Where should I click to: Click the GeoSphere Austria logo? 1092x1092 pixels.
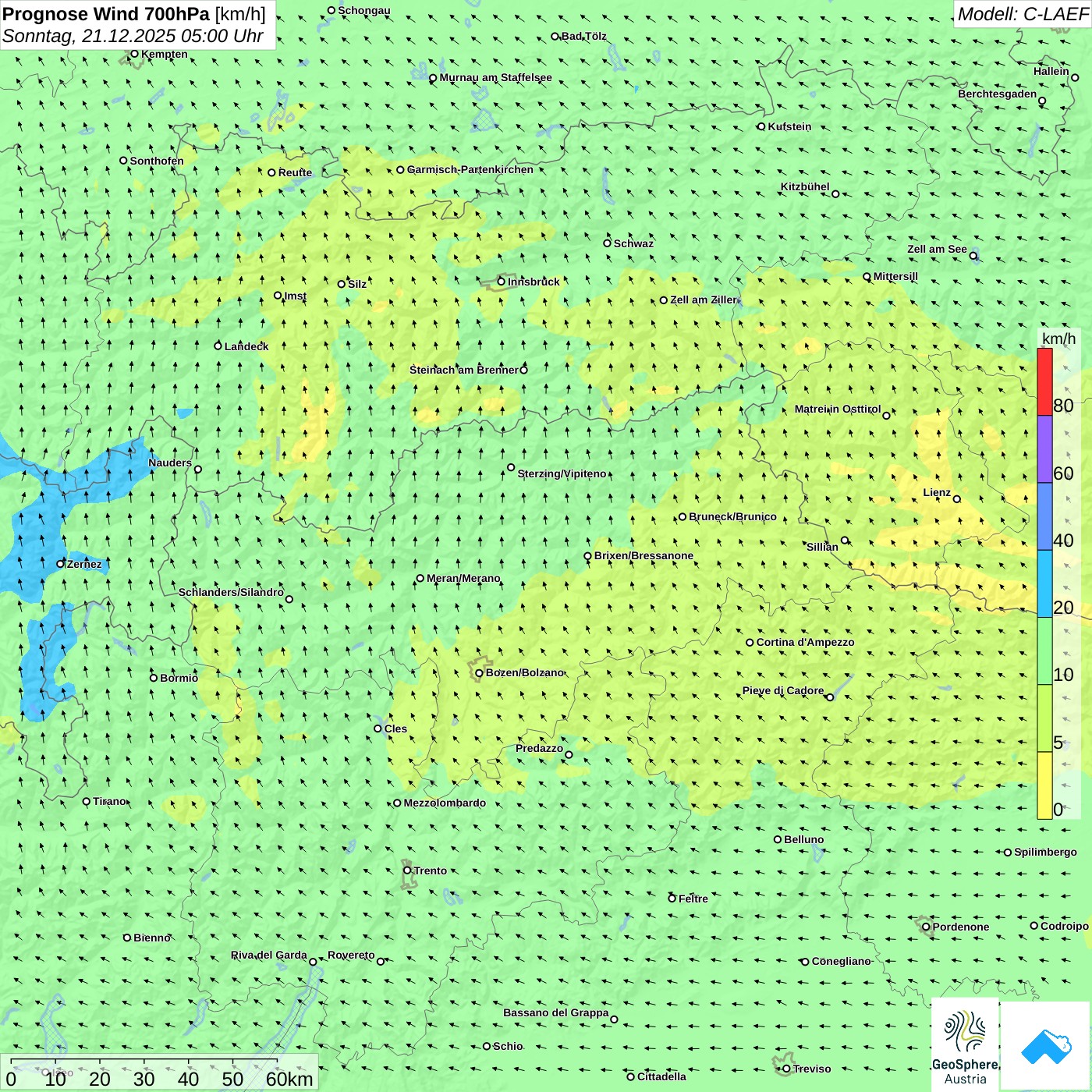[965, 1045]
